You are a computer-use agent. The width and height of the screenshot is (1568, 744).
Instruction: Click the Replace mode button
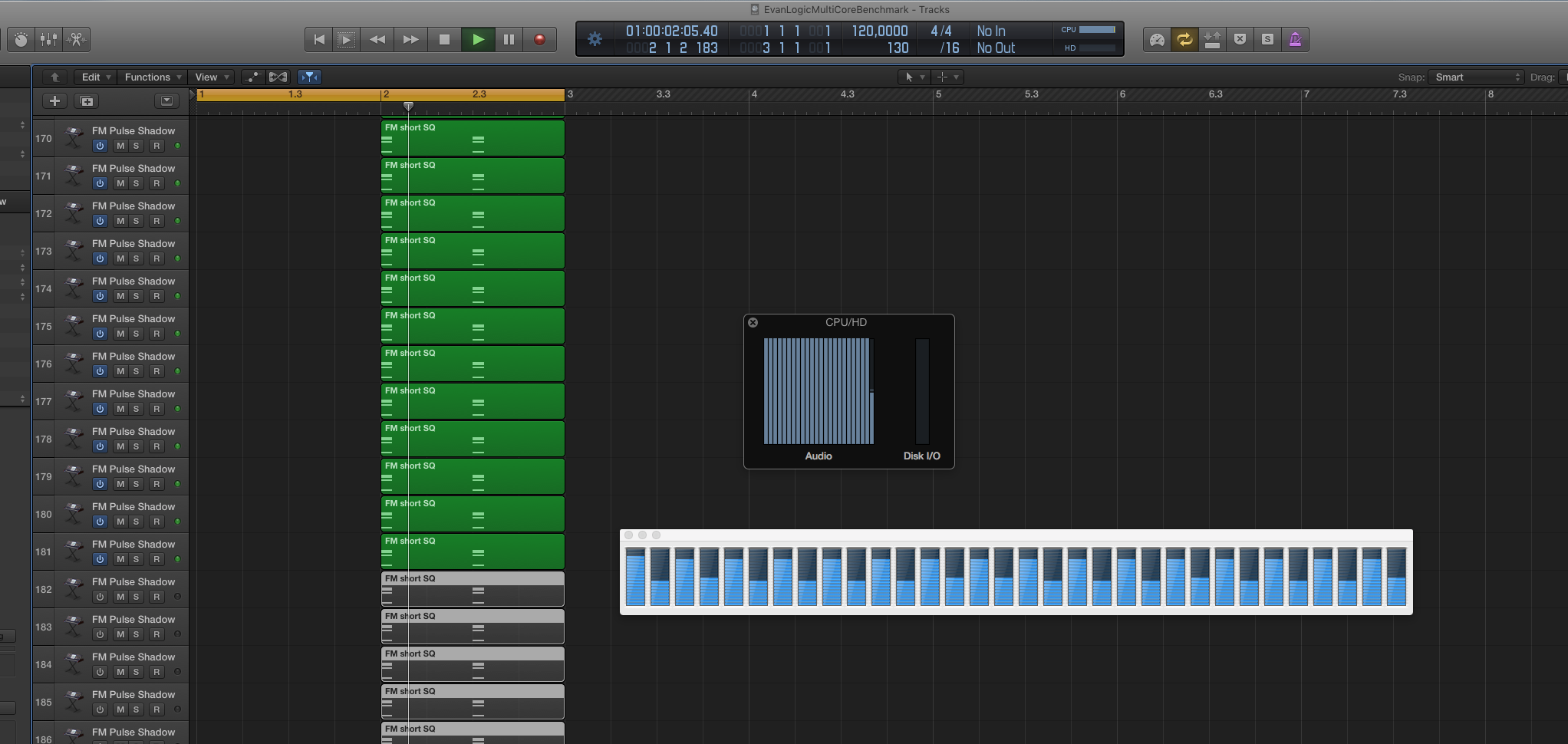1240,39
